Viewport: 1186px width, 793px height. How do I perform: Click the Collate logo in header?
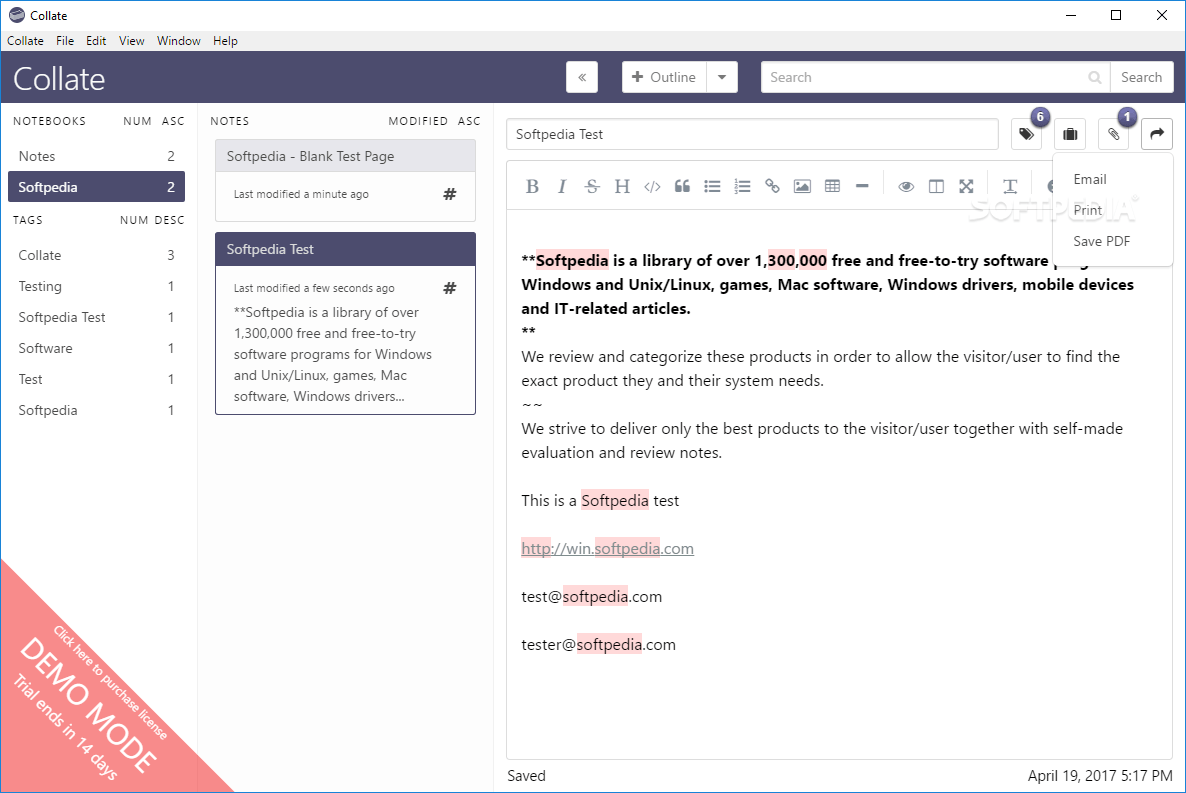pyautogui.click(x=59, y=79)
